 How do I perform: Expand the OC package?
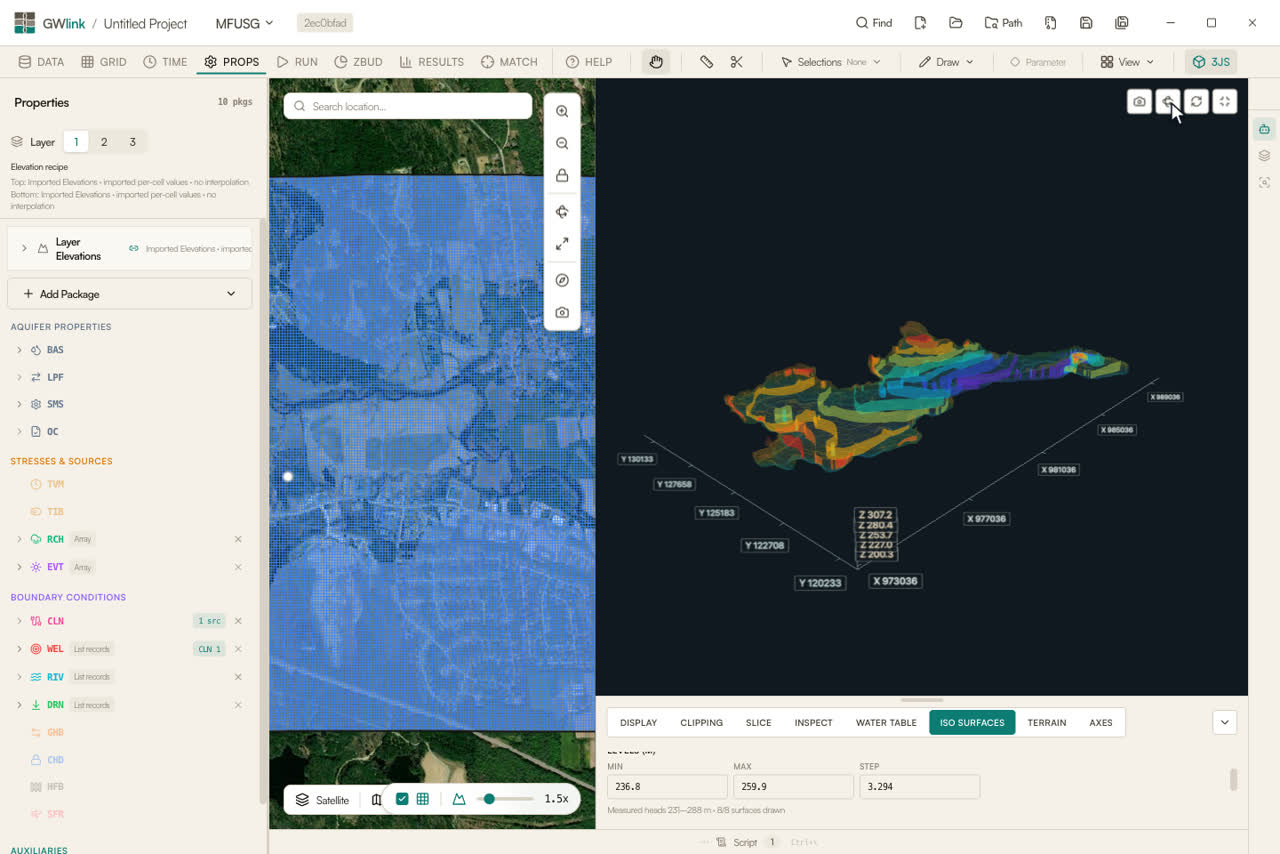pos(19,432)
